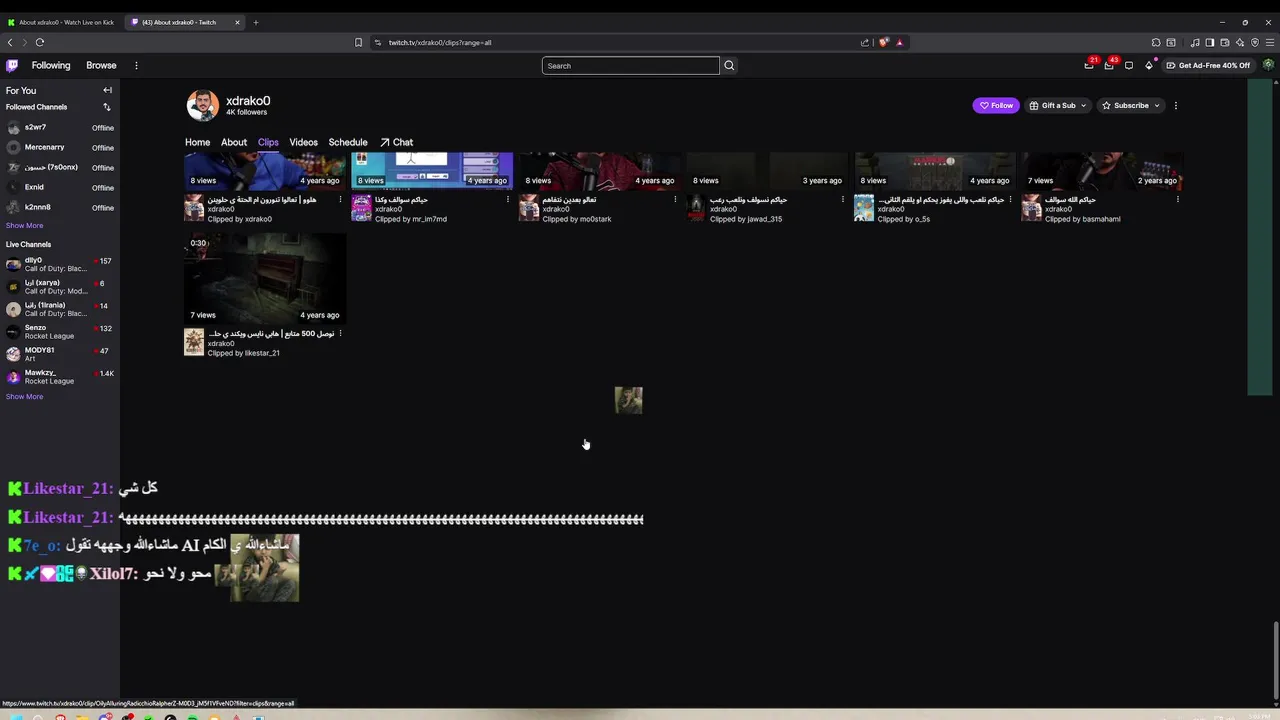The height and width of the screenshot is (720, 1280).
Task: Open the Twitch more options dots menu
Action: (x=136, y=65)
